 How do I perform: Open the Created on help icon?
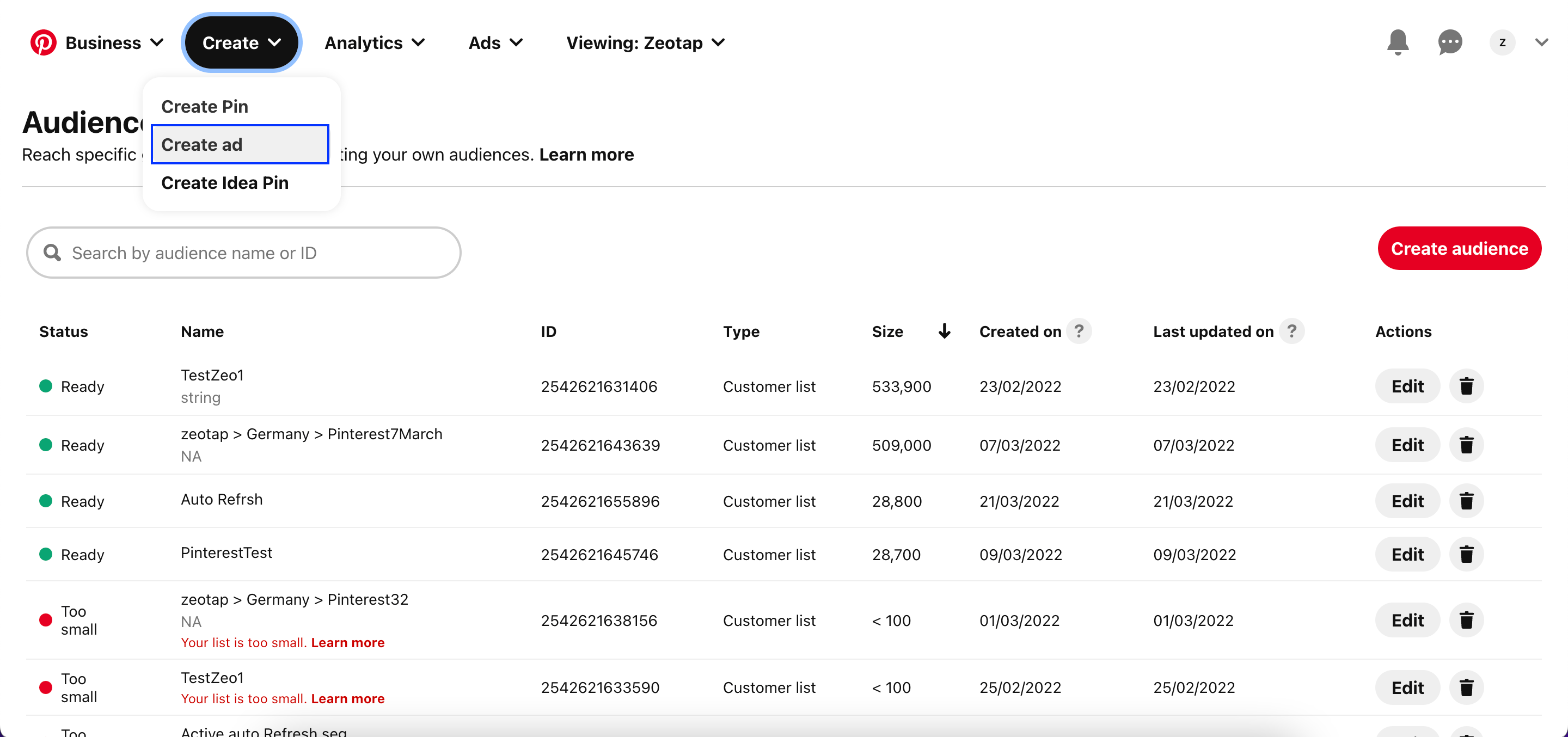(1079, 331)
